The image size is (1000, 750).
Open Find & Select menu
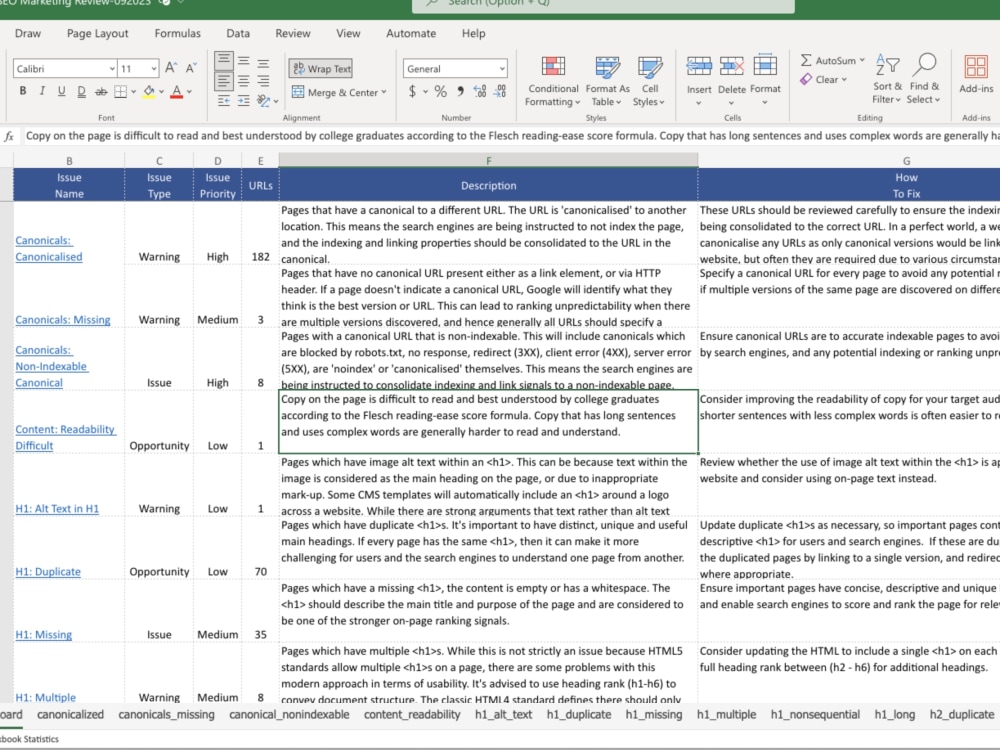click(x=924, y=79)
